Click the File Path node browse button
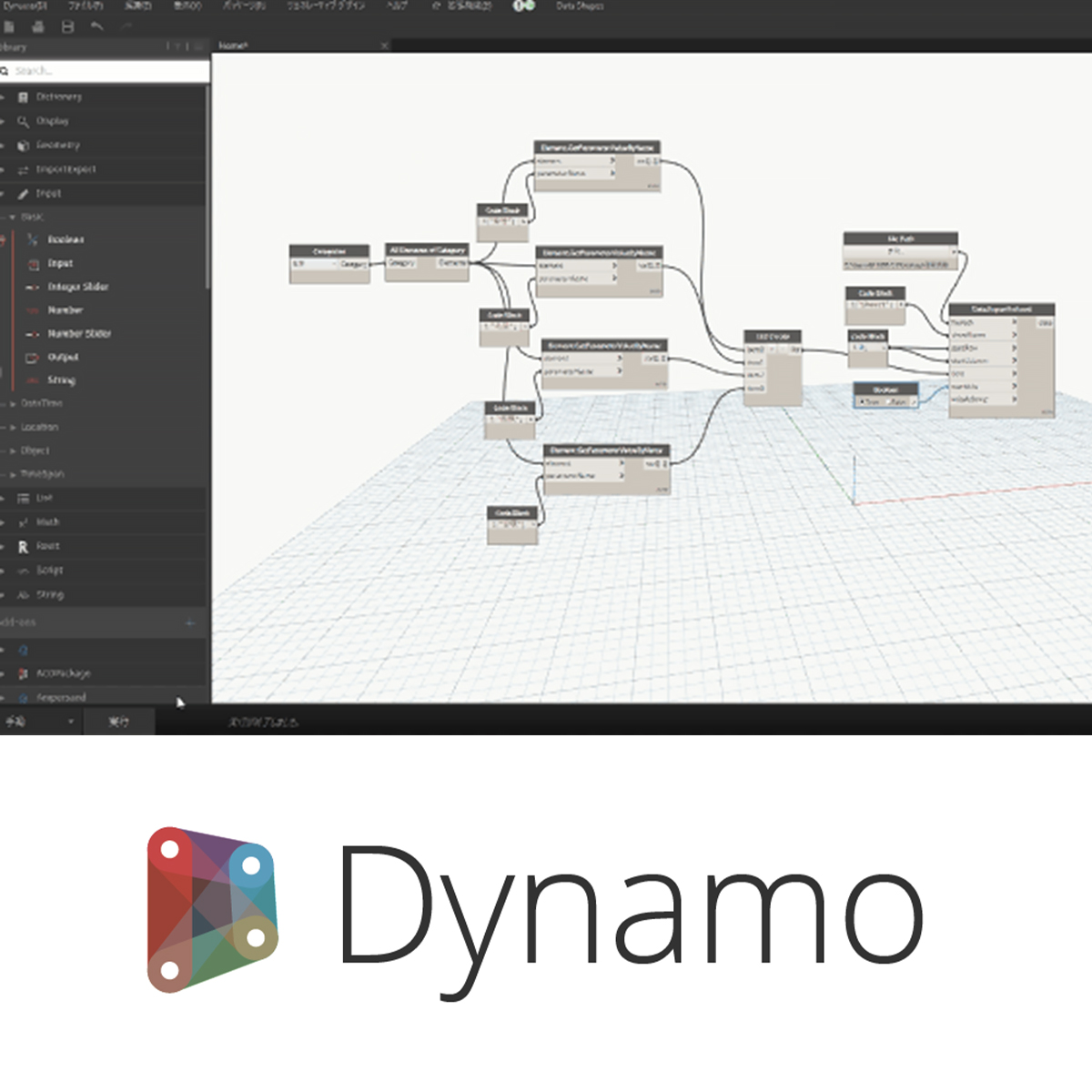Image resolution: width=1092 pixels, height=1092 pixels. 895,251
